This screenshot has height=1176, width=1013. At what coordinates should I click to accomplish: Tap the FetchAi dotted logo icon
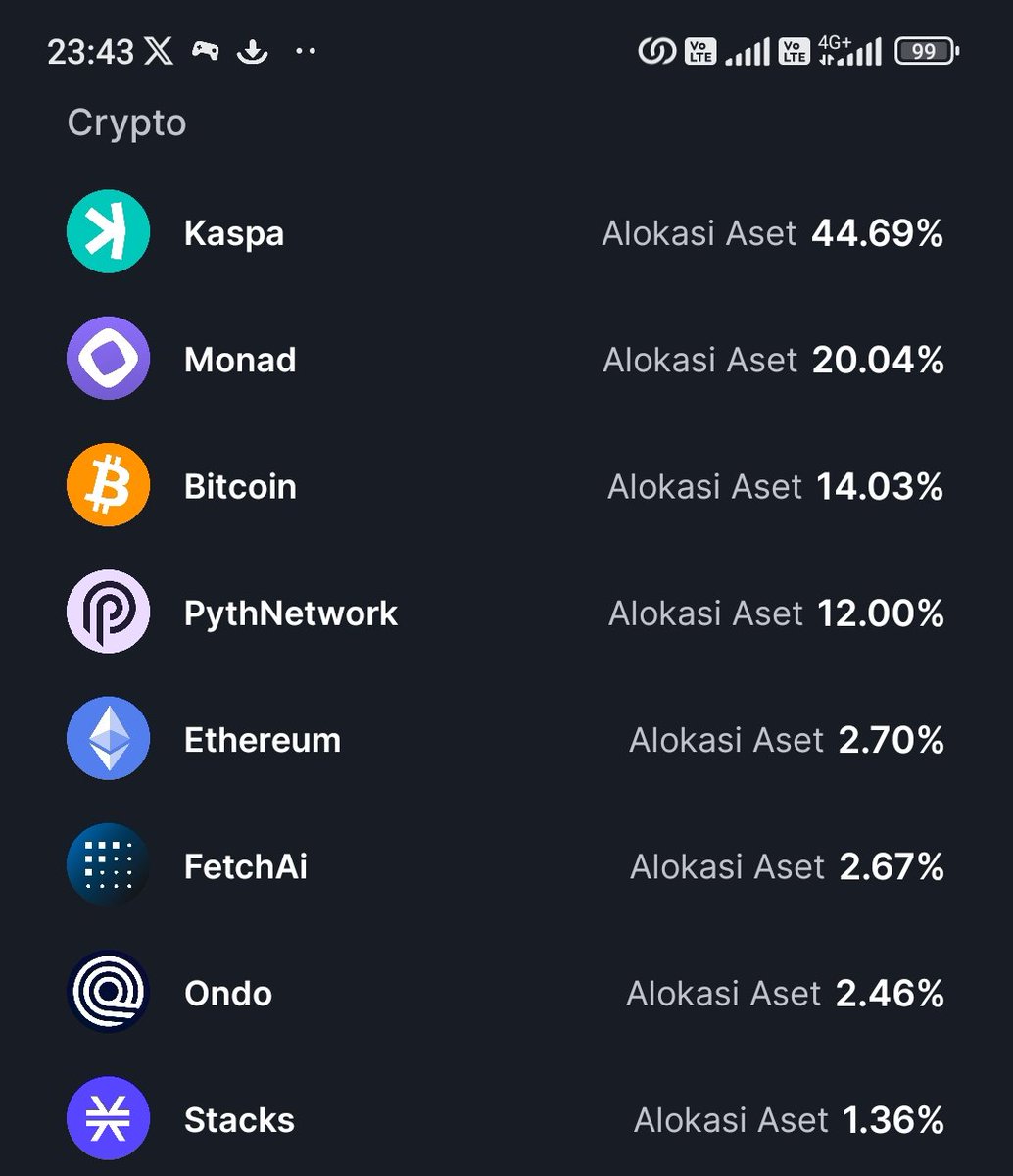pos(108,865)
